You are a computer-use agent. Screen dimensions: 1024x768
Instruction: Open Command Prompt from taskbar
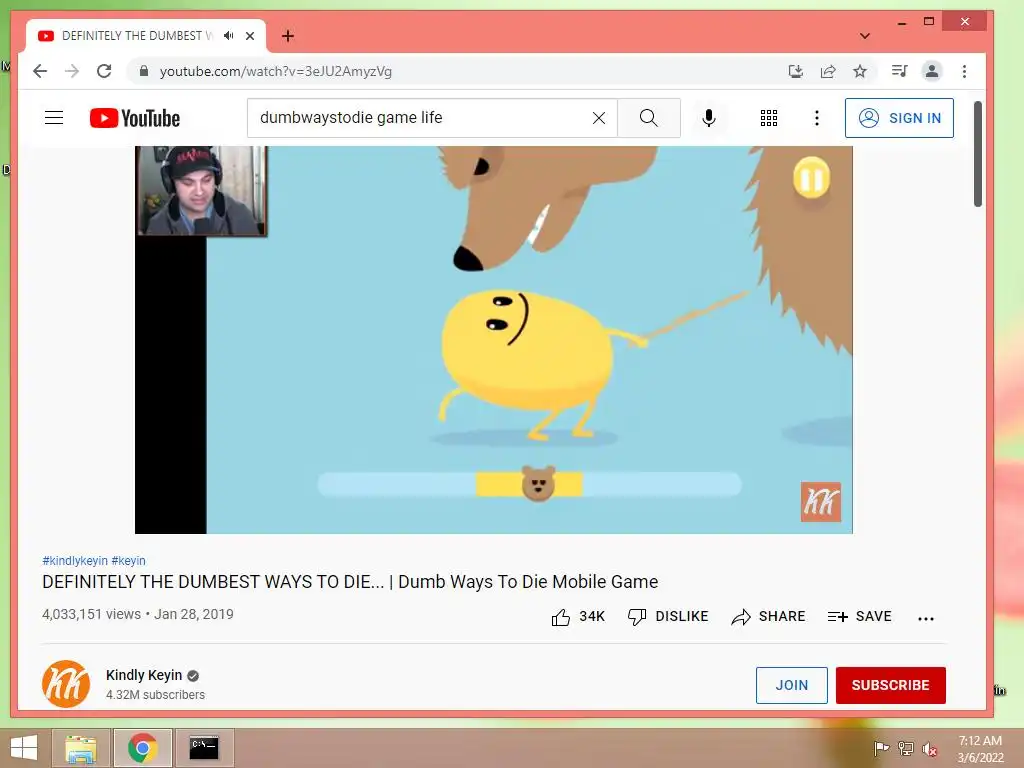point(204,748)
